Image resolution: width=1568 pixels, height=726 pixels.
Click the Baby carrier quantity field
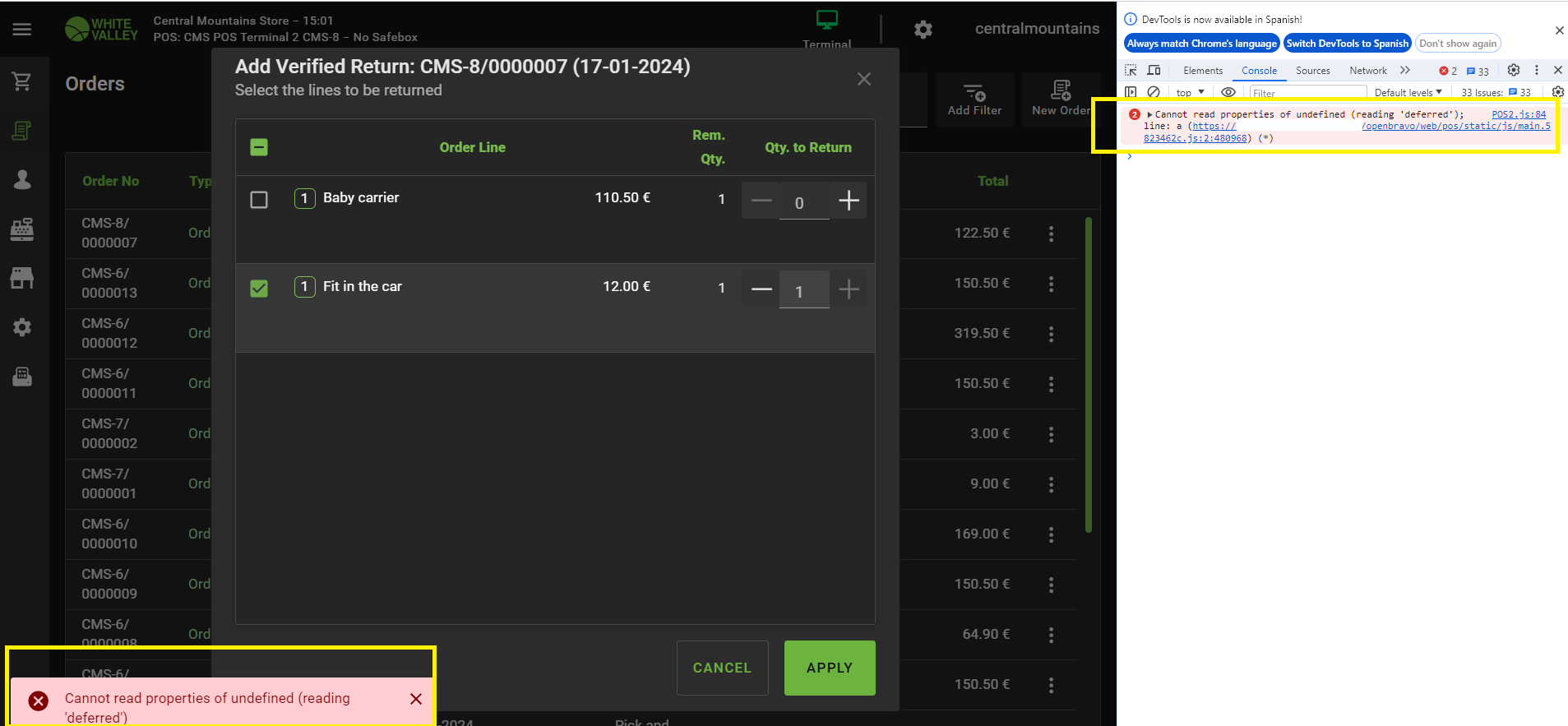click(x=804, y=202)
